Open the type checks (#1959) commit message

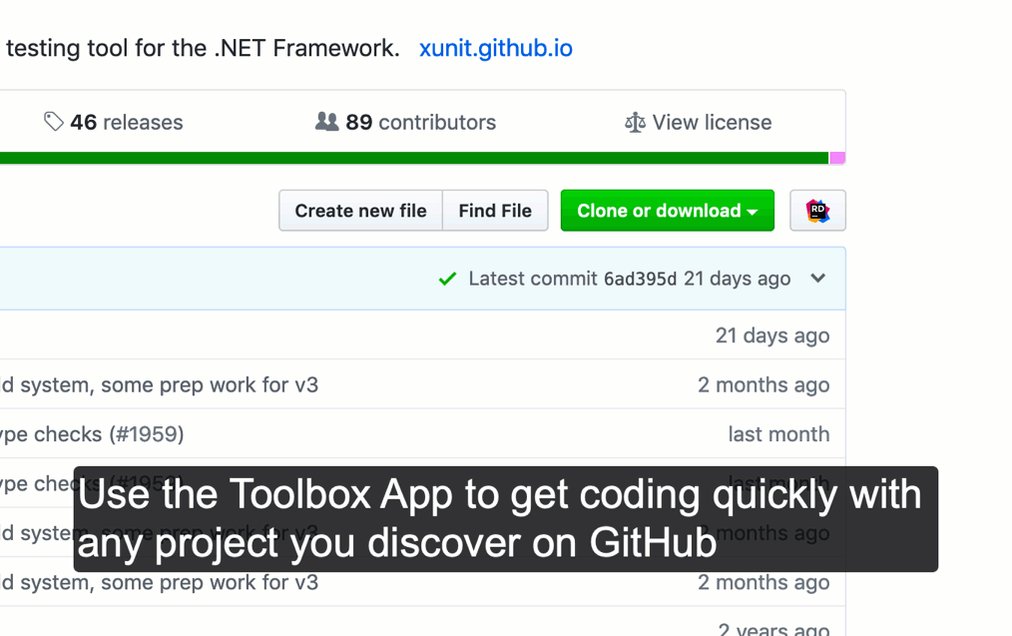pyautogui.click(x=92, y=434)
